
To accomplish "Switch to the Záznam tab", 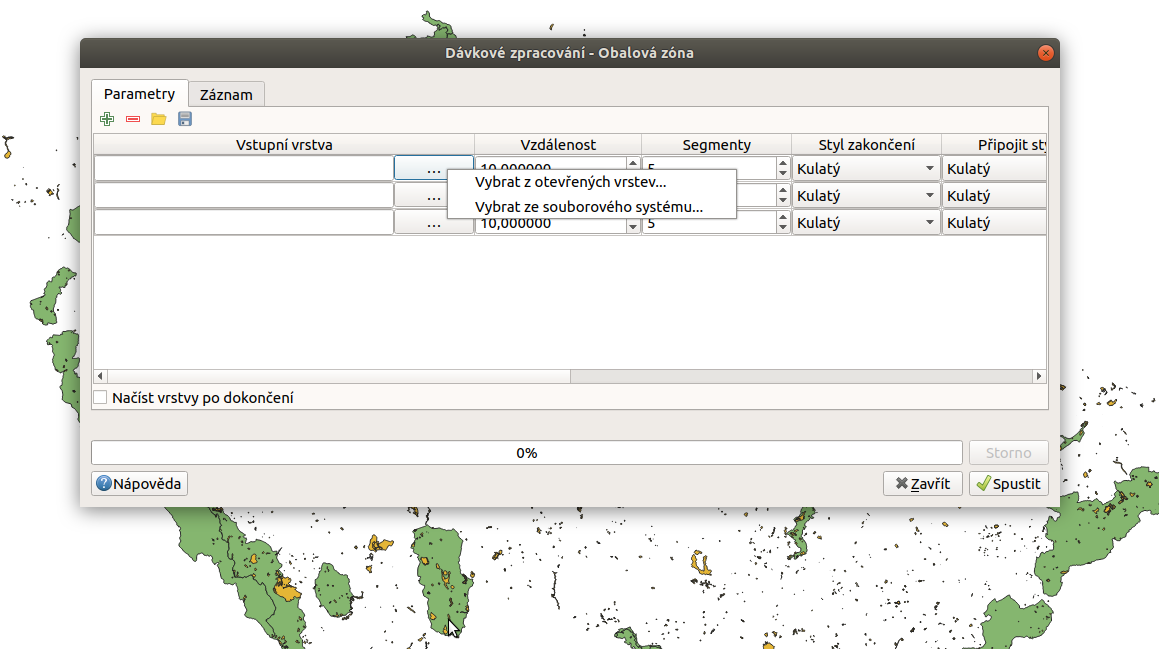I will [226, 95].
